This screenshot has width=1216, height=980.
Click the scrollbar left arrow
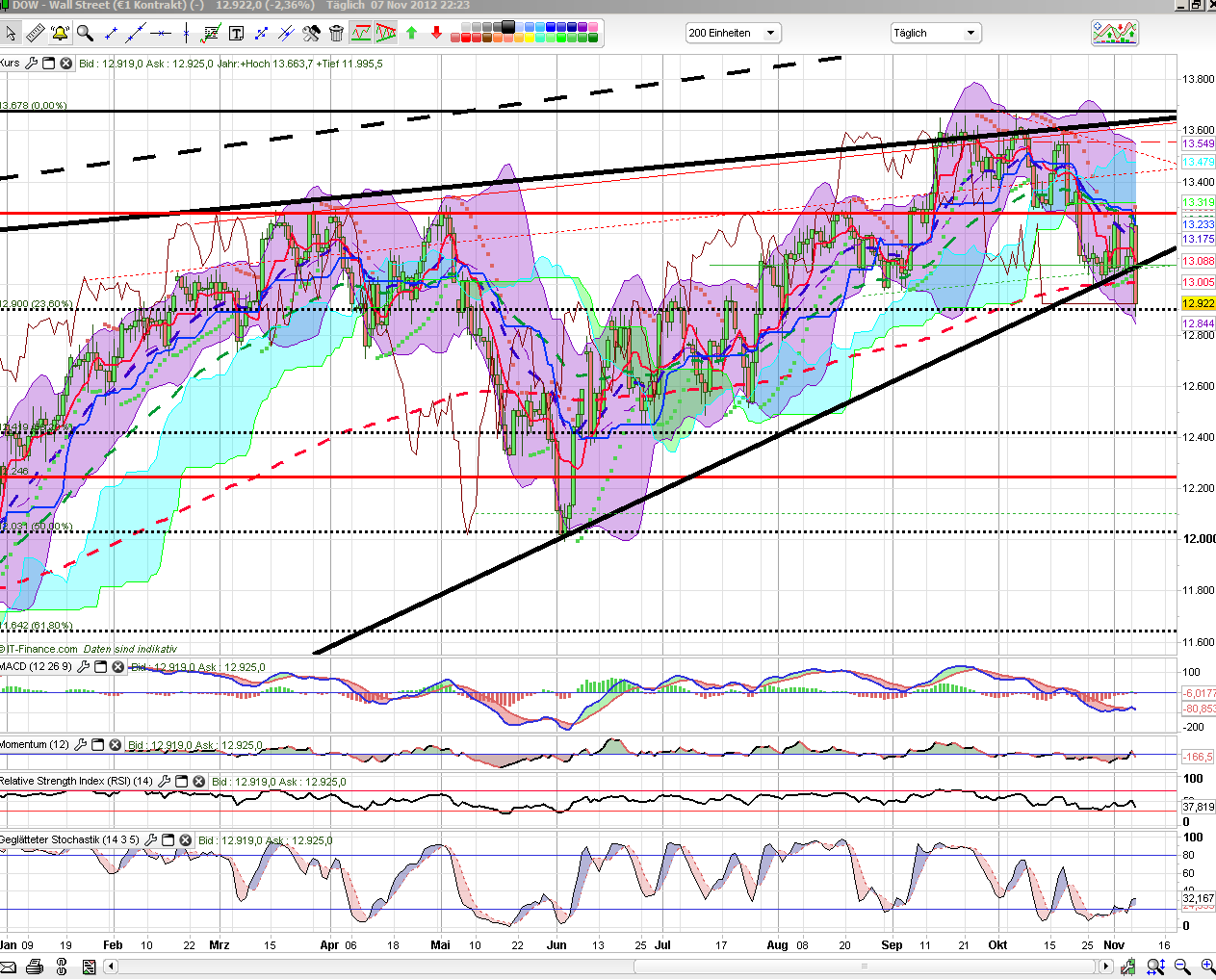click(x=111, y=966)
